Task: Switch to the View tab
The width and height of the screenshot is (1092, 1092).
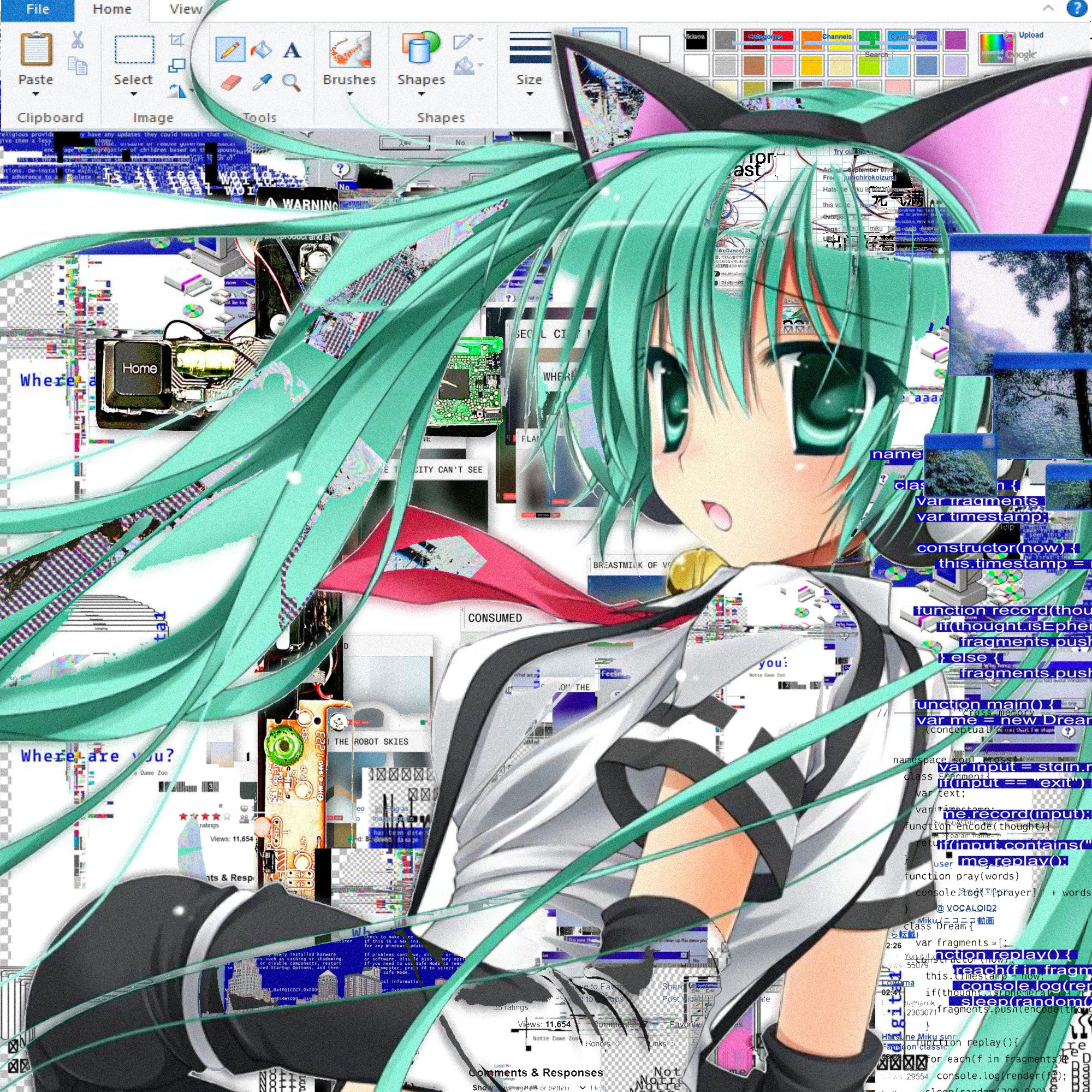Action: (x=186, y=9)
